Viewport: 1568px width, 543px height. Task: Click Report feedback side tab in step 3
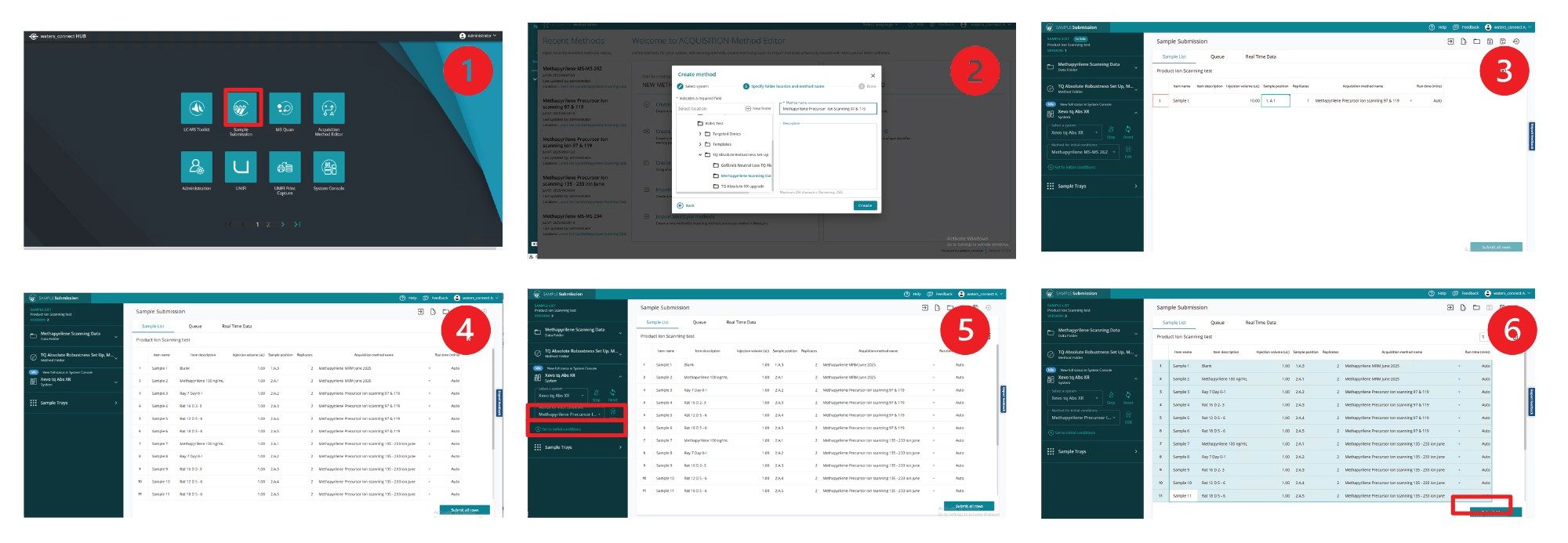pyautogui.click(x=1532, y=136)
